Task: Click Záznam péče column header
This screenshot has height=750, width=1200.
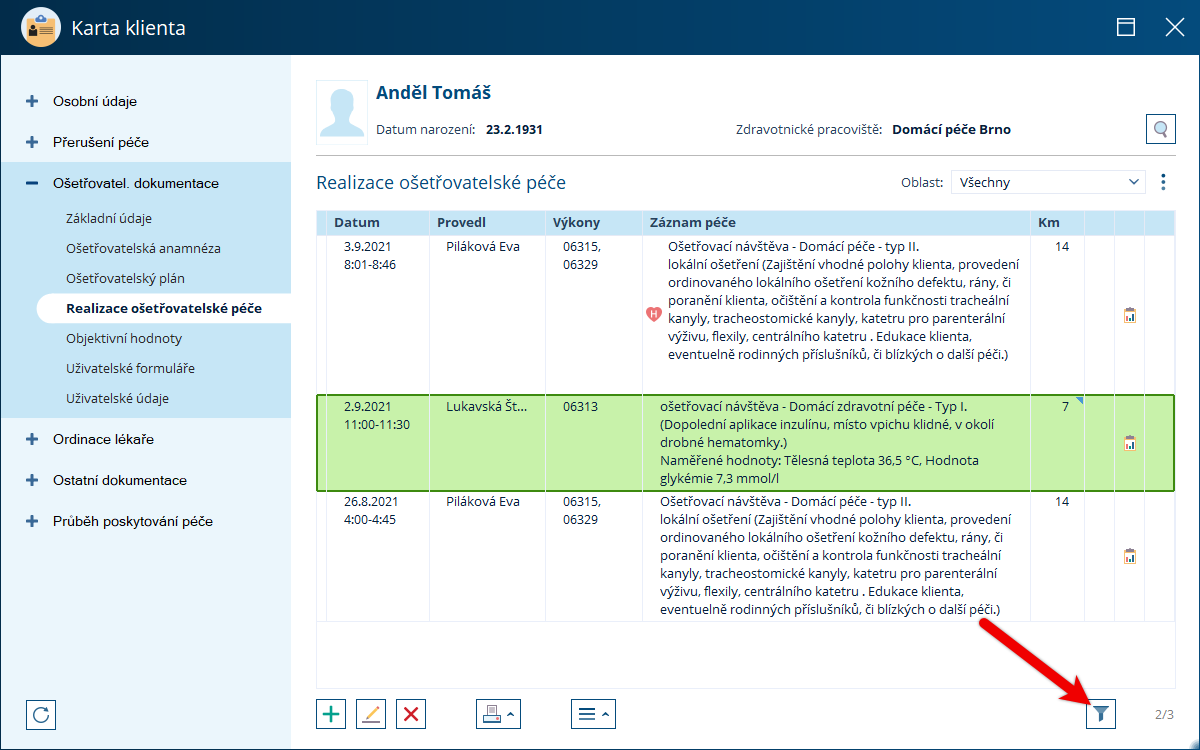Action: click(836, 223)
